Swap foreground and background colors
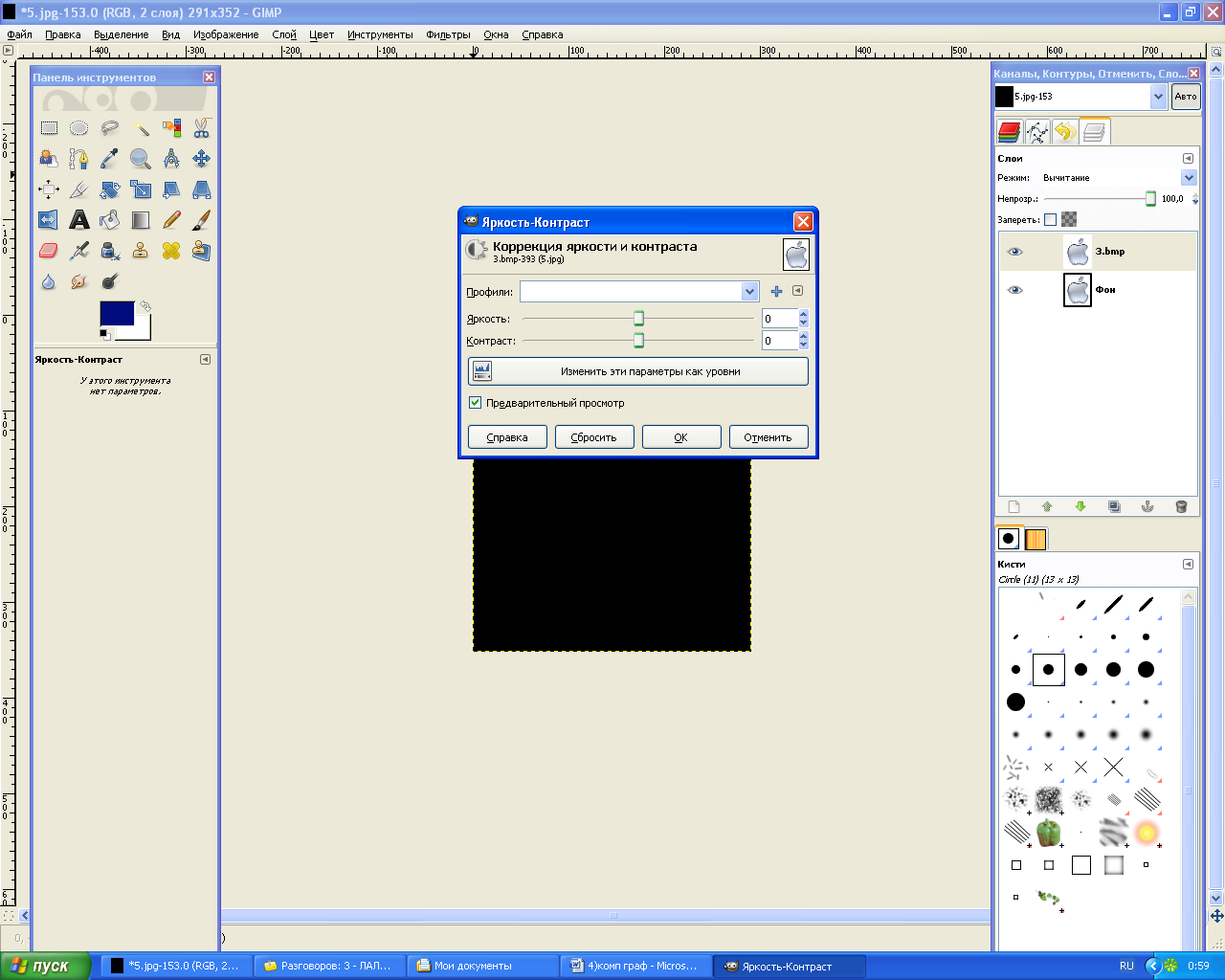 pos(145,306)
